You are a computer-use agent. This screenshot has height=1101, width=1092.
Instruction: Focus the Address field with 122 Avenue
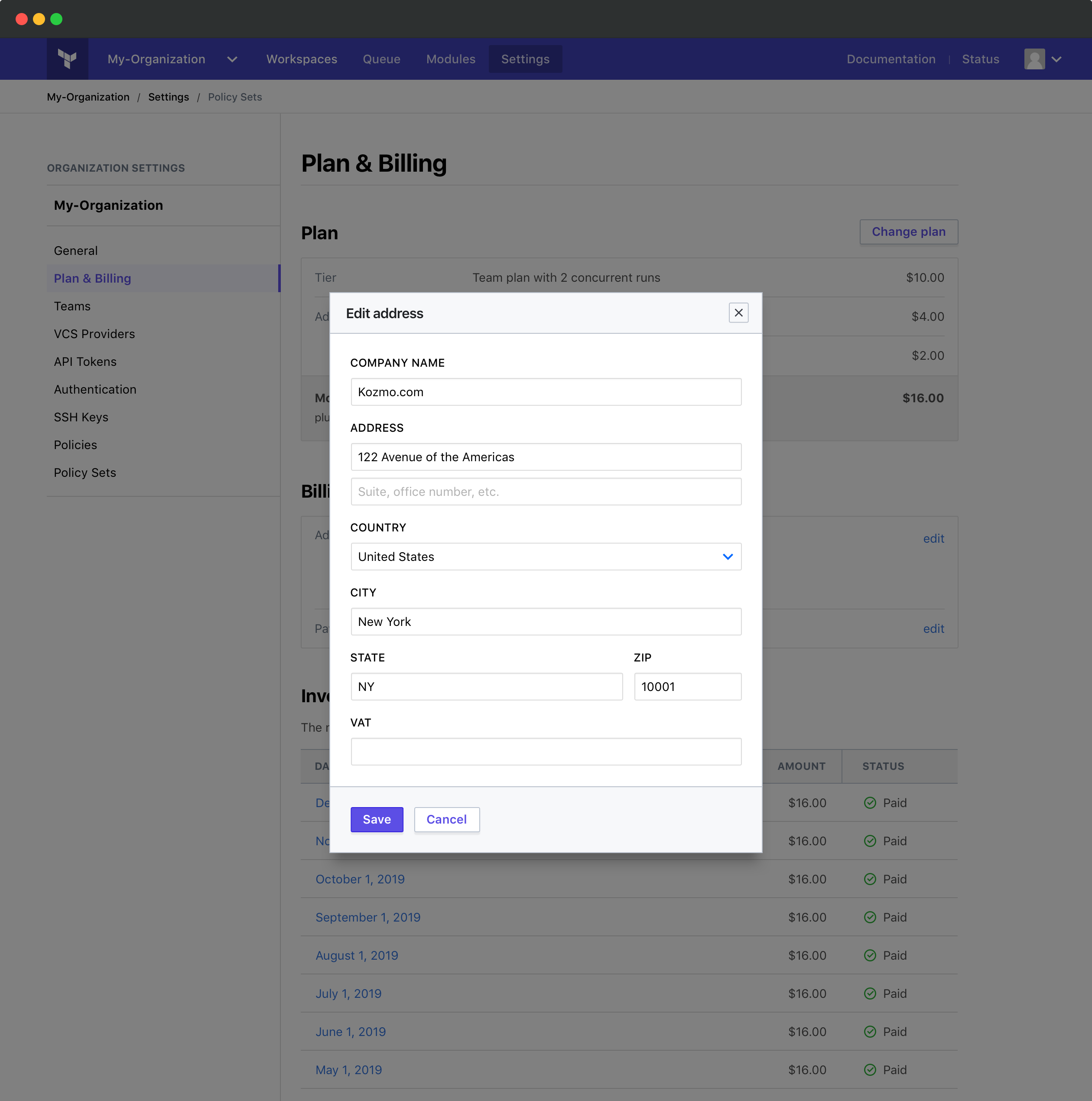[546, 457]
